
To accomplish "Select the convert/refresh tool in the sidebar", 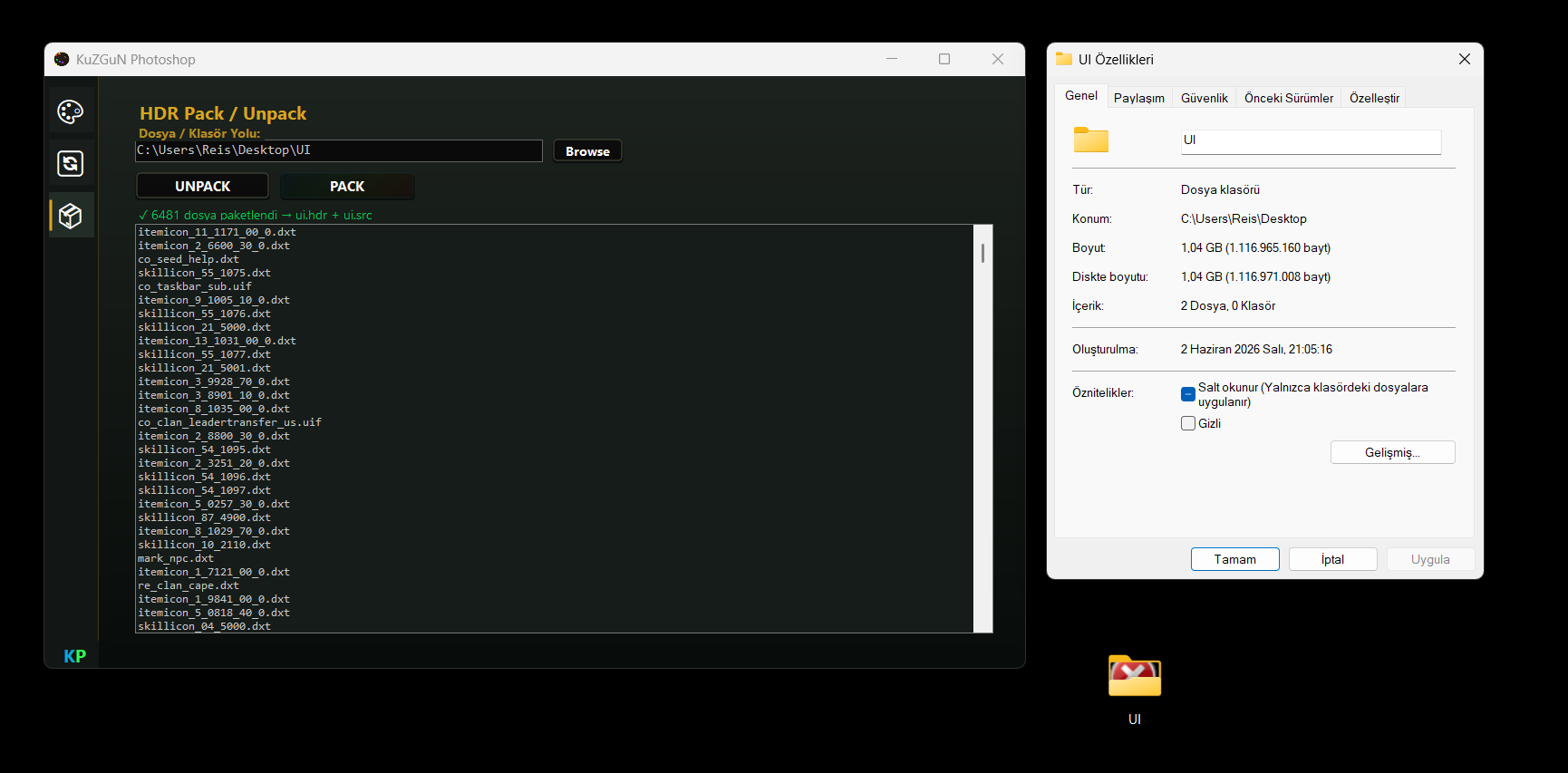I will 71,164.
